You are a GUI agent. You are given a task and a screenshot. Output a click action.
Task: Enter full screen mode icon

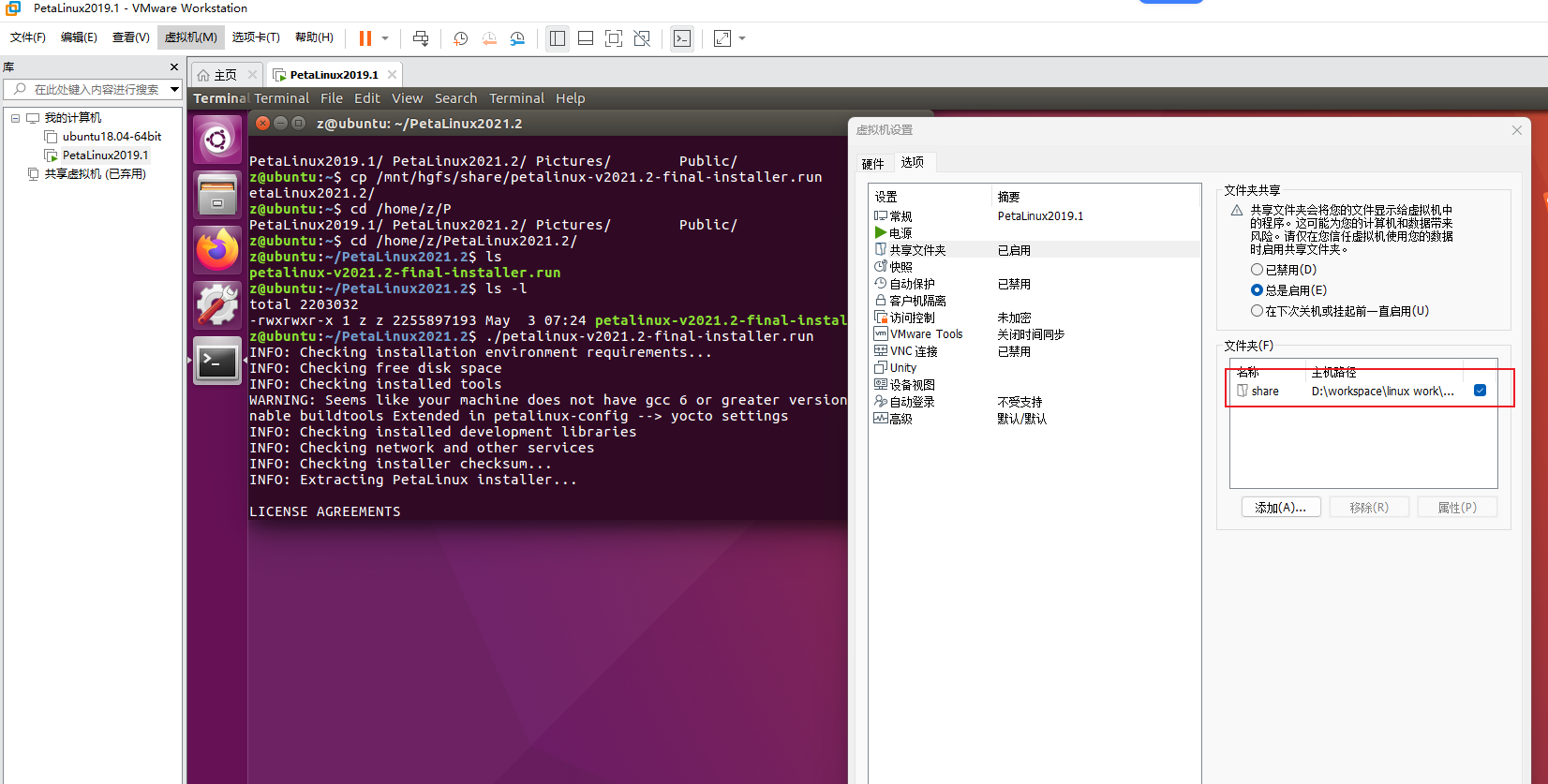pyautogui.click(x=614, y=38)
